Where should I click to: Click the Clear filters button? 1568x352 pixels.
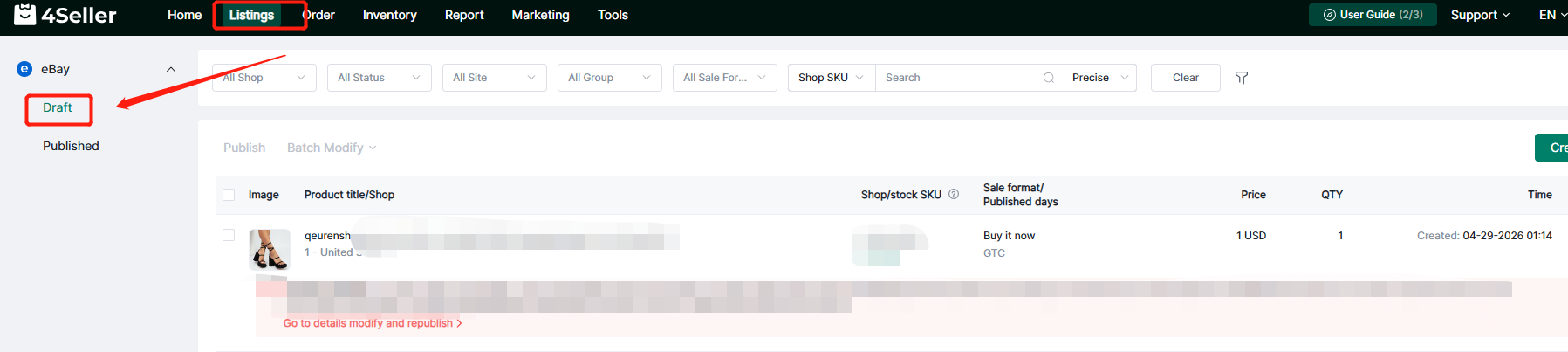tap(1185, 78)
